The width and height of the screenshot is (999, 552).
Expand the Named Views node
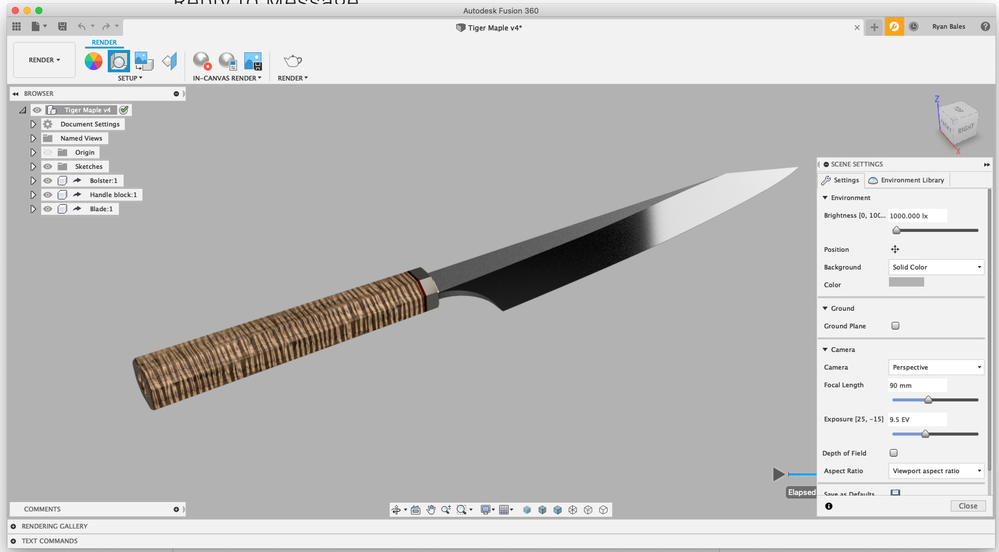point(33,138)
